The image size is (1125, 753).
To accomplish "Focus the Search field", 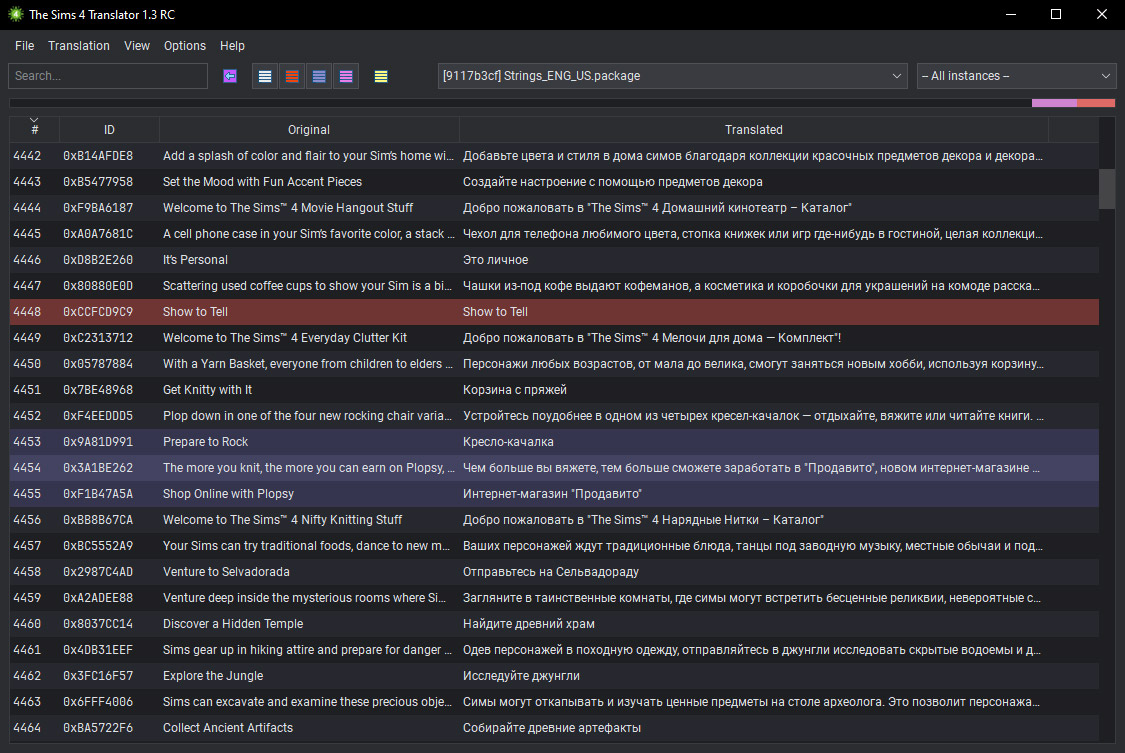I will (108, 76).
